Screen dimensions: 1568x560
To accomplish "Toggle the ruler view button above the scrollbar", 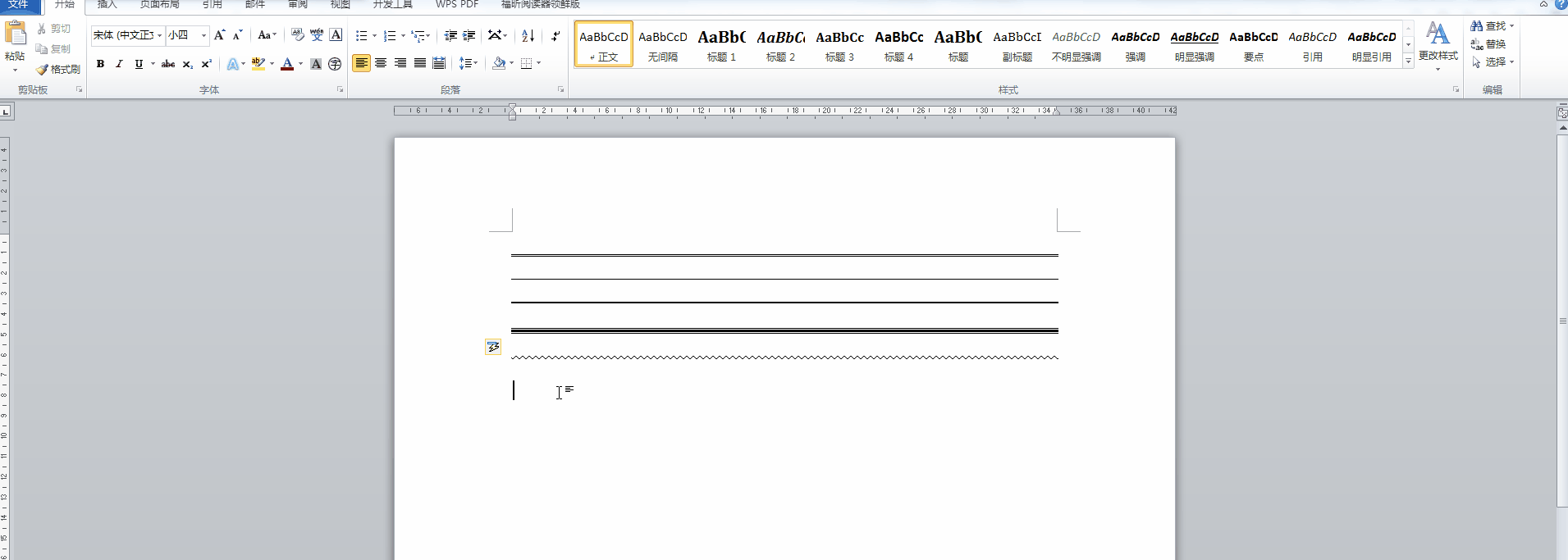I will tap(1561, 113).
